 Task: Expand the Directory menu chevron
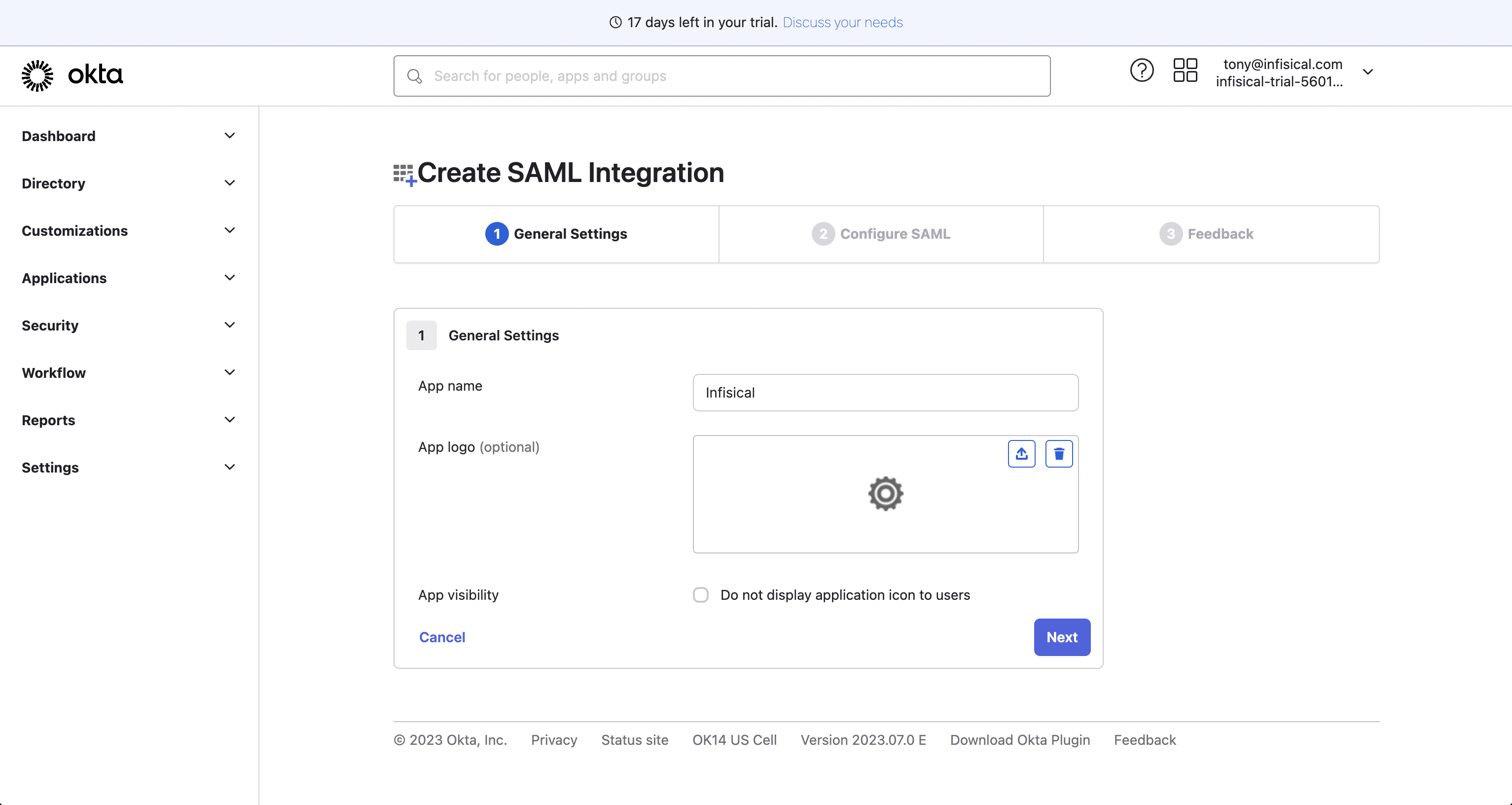pyautogui.click(x=229, y=183)
